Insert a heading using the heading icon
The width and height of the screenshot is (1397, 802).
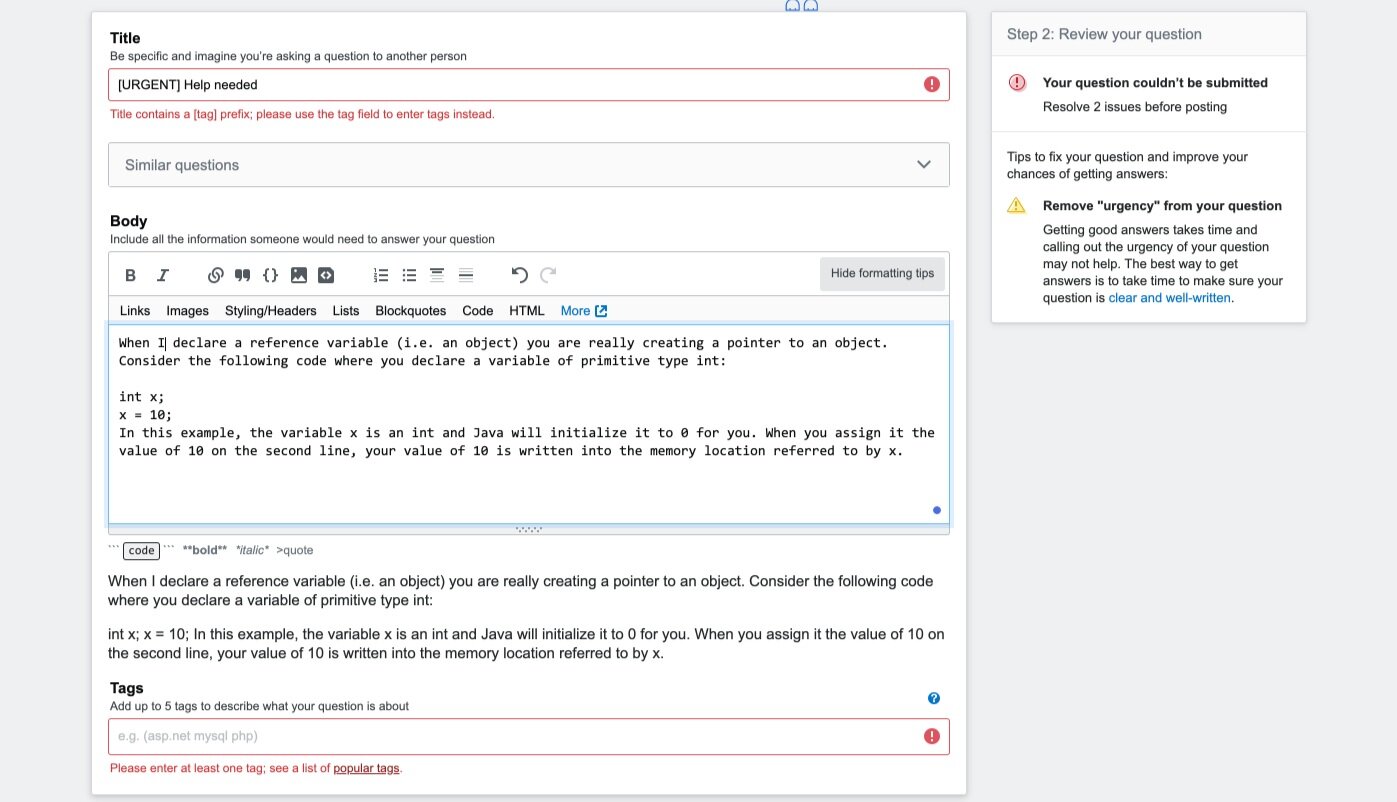click(x=437, y=275)
